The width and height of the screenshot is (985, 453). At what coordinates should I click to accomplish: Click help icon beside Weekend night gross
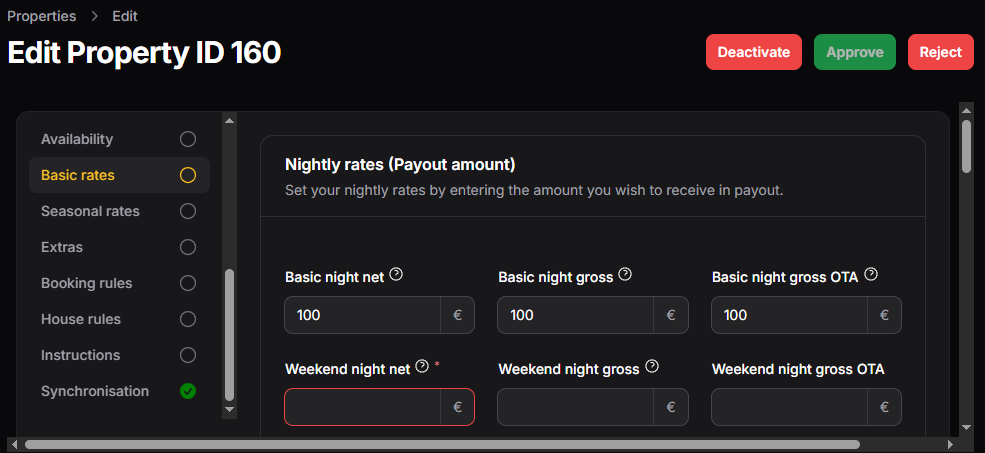tap(652, 367)
